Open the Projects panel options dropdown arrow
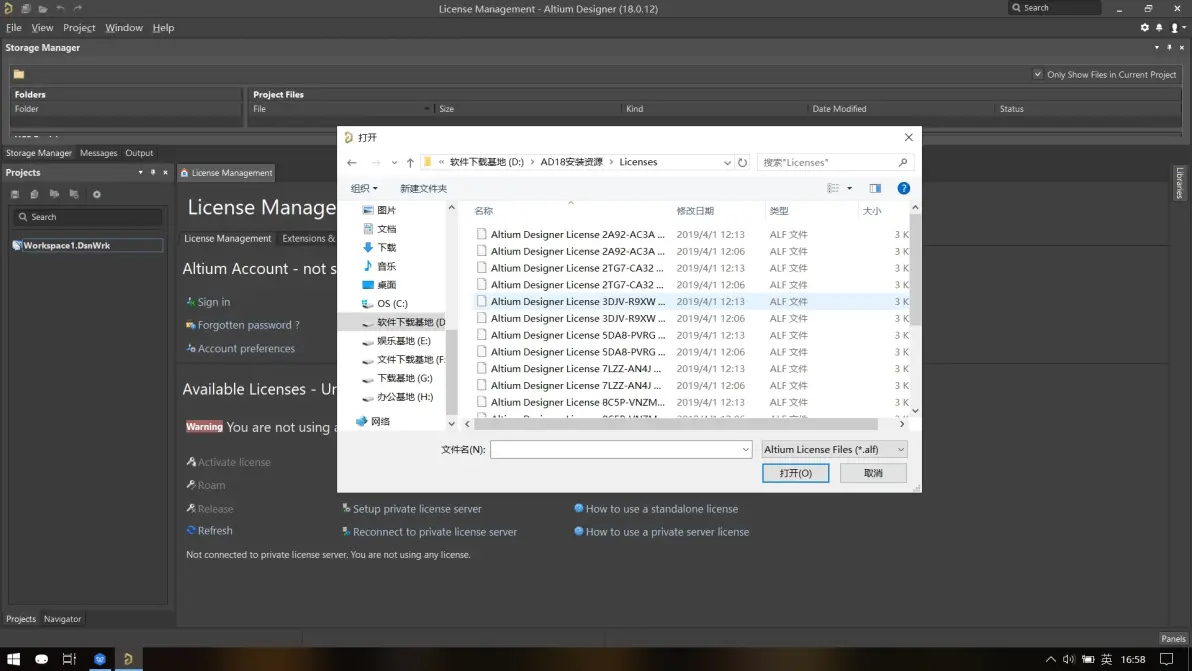Image resolution: width=1192 pixels, height=671 pixels. 141,172
